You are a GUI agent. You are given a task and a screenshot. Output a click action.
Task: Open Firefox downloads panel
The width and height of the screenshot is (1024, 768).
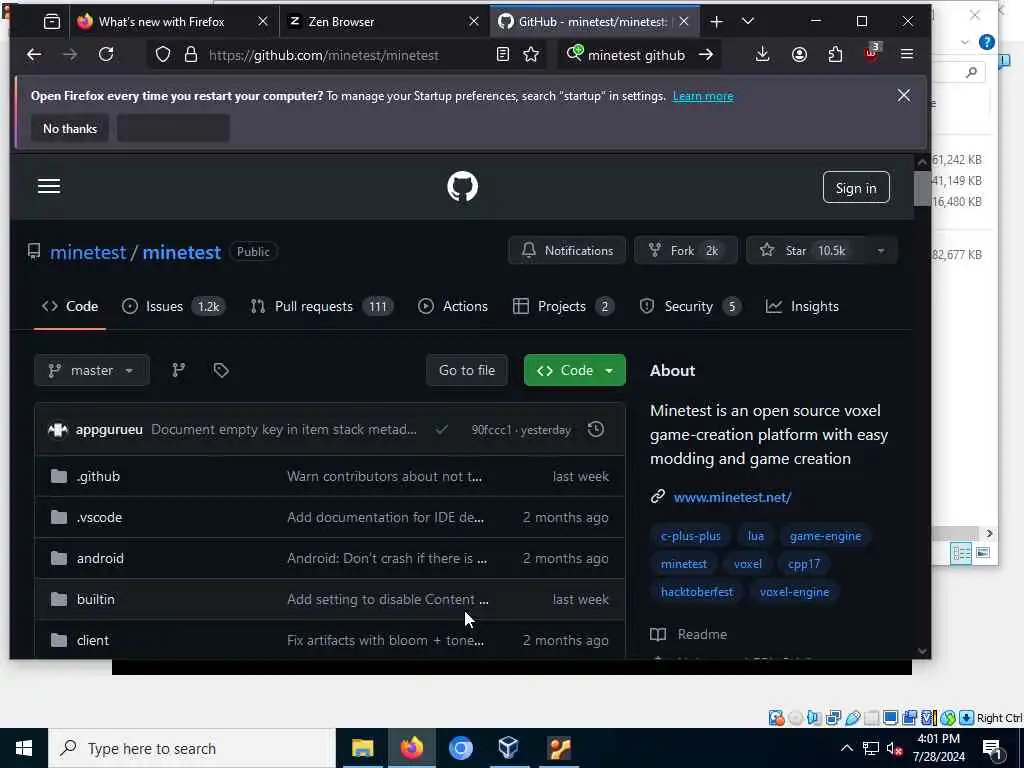tap(762, 55)
